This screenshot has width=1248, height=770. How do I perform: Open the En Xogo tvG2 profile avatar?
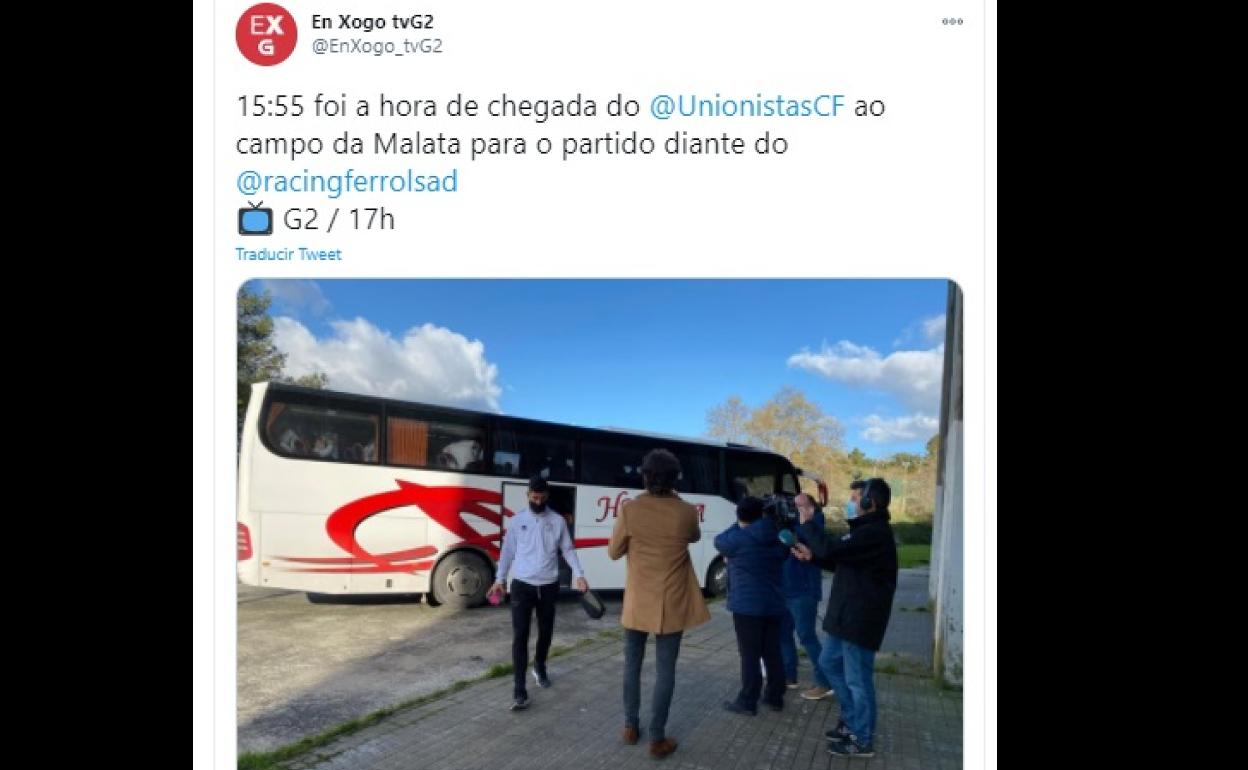[266, 34]
